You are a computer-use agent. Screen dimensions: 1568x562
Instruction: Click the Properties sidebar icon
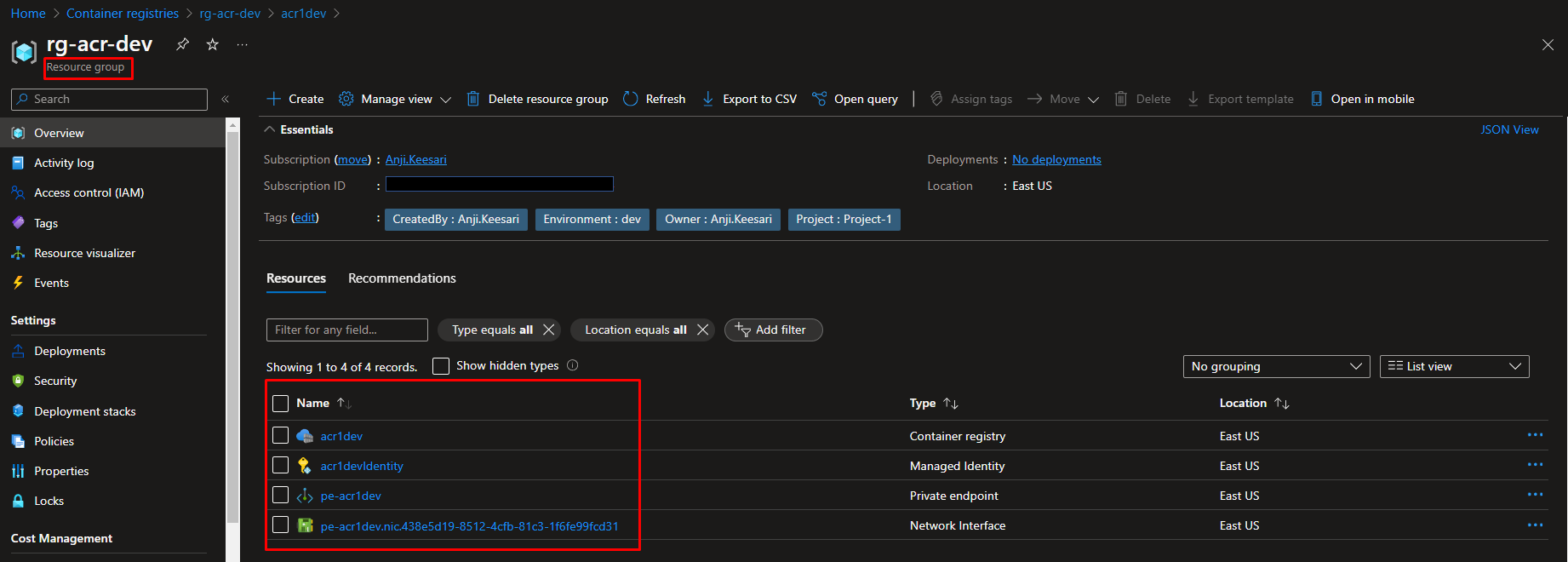(18, 471)
